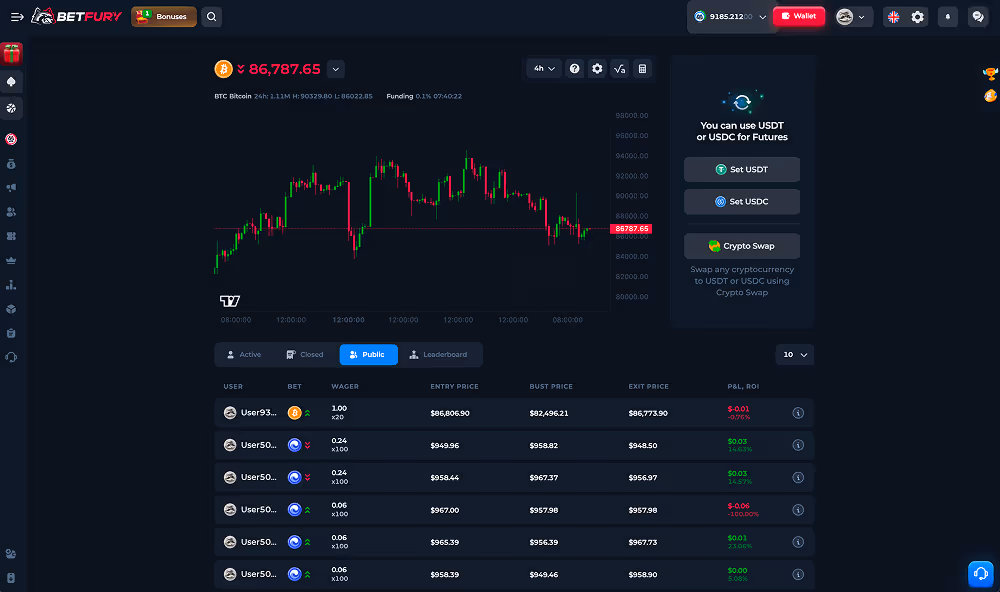Open the hamburger menu next to BetFury logo

(x=17, y=15)
